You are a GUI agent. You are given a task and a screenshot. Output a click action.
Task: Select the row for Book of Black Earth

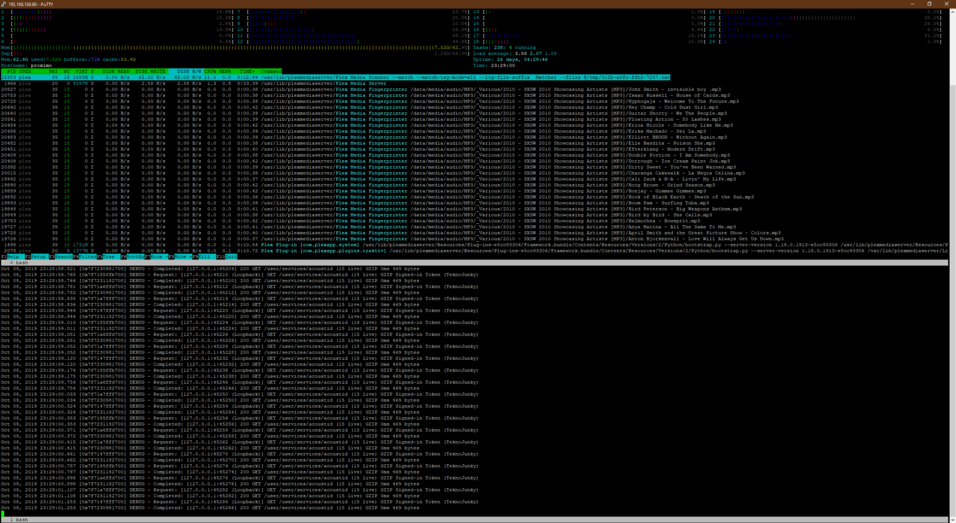point(378,197)
